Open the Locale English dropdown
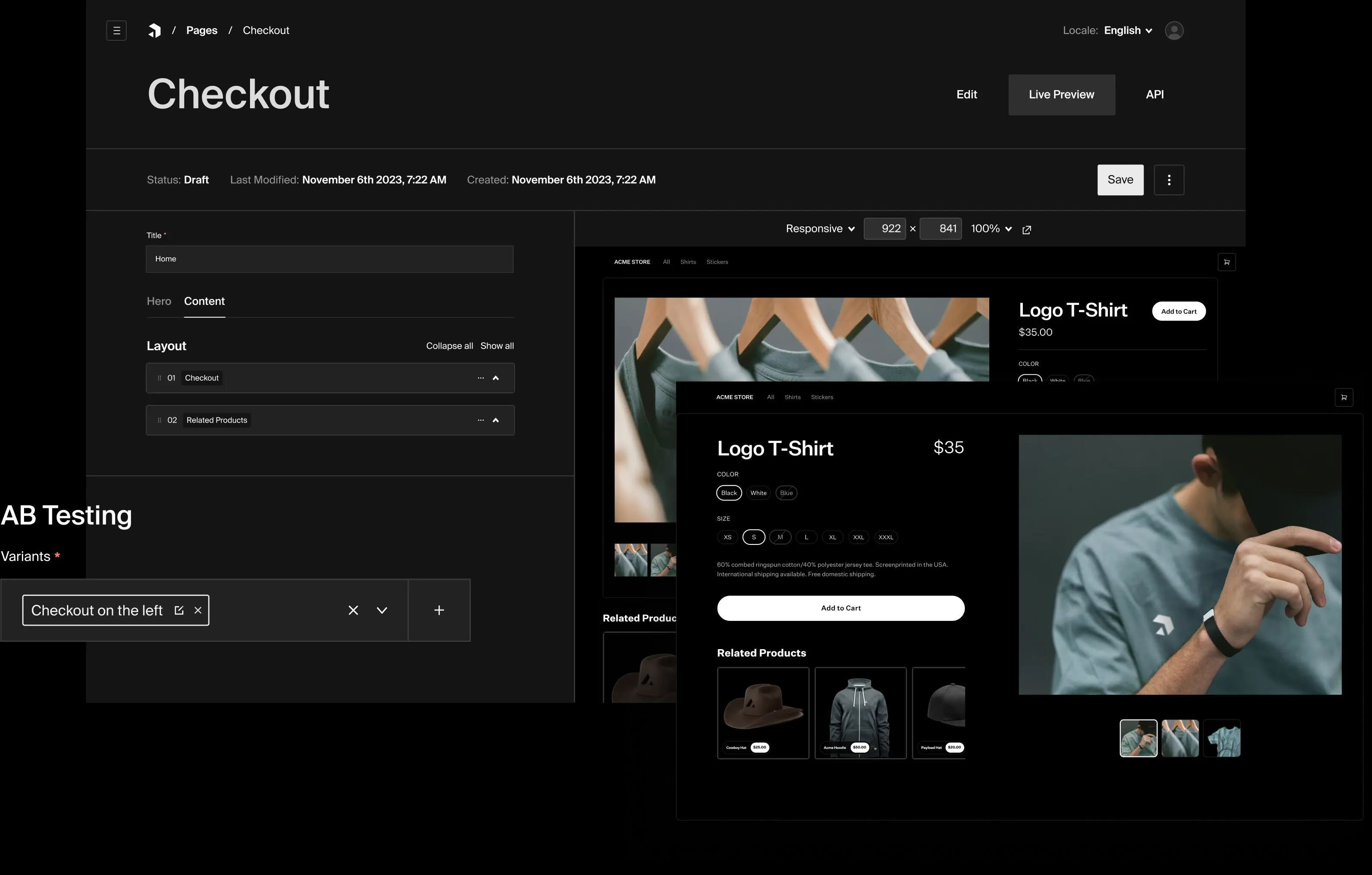The height and width of the screenshot is (875, 1372). click(1128, 30)
